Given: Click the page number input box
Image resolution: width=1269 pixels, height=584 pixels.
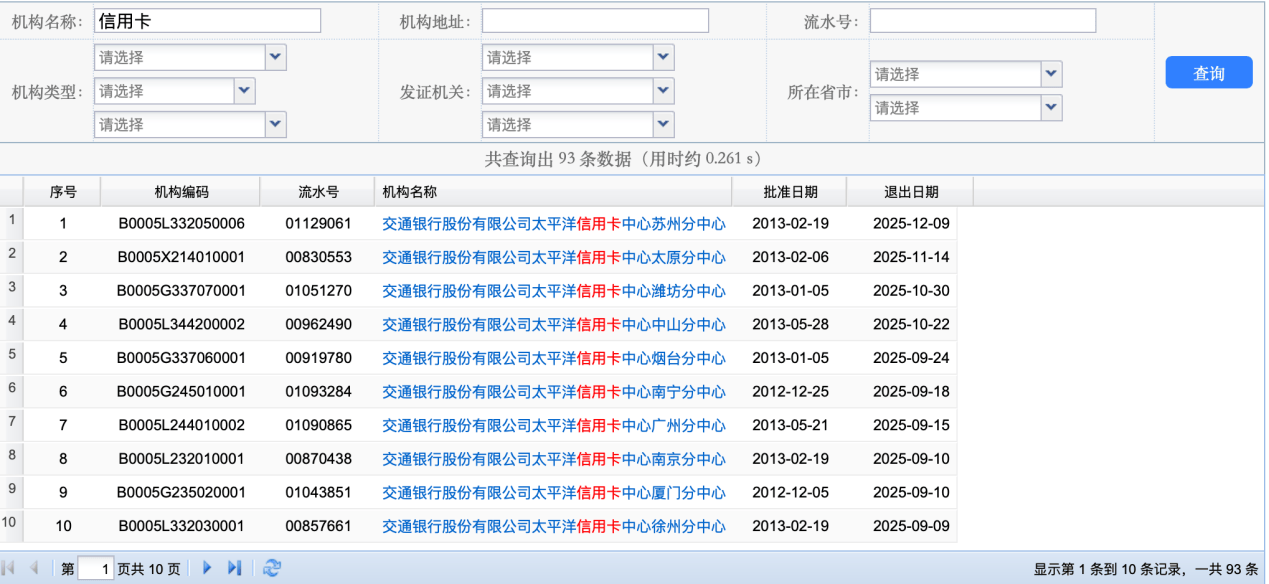Looking at the screenshot, I should click(96, 569).
